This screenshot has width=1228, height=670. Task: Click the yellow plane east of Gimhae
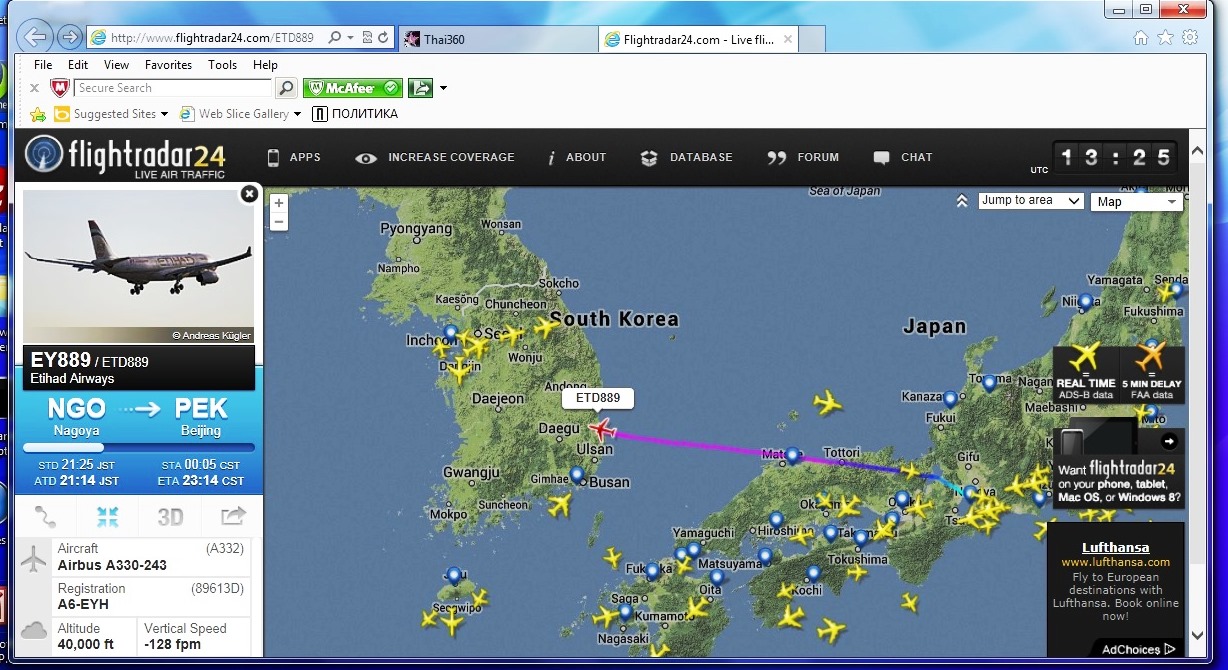[x=559, y=506]
